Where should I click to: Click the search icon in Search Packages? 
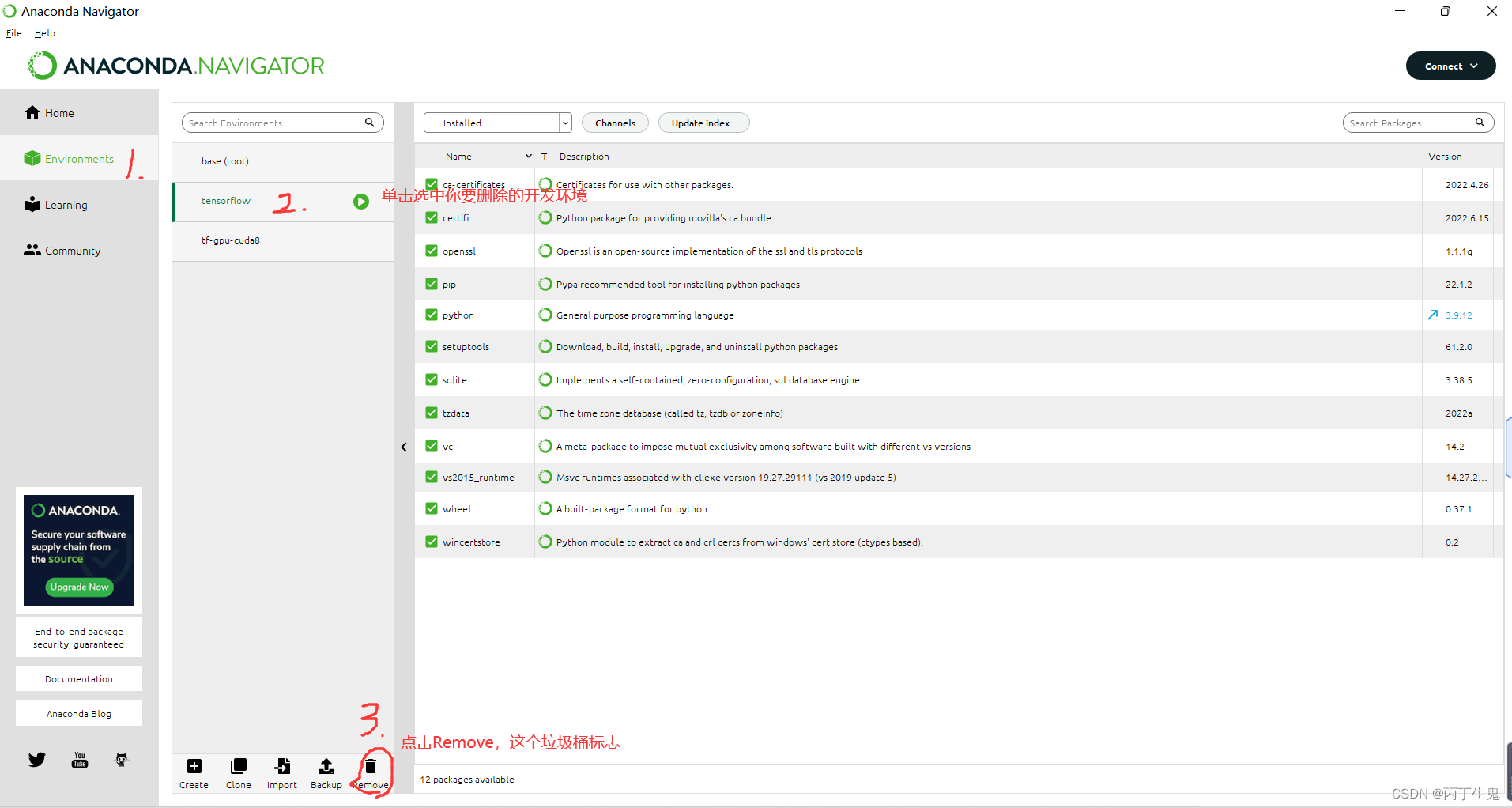[1480, 123]
